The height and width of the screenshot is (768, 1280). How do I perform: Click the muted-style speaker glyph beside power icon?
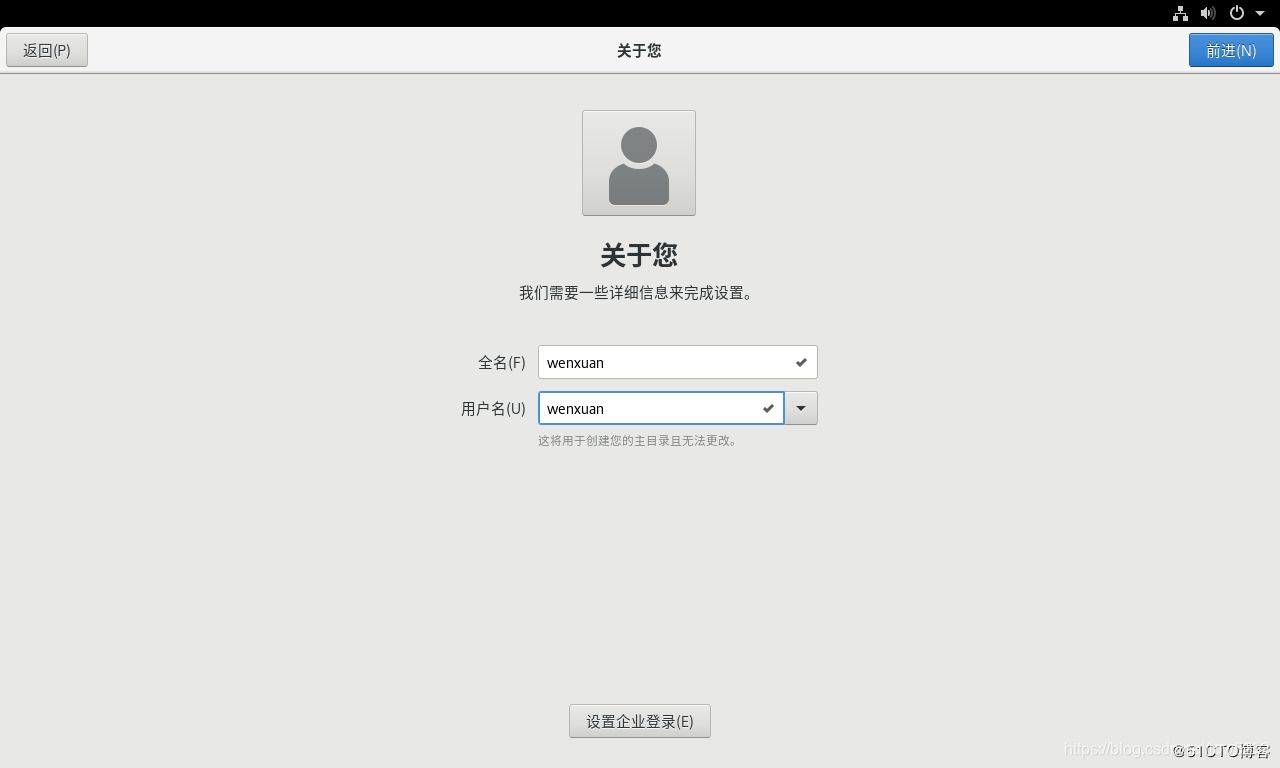(1207, 13)
